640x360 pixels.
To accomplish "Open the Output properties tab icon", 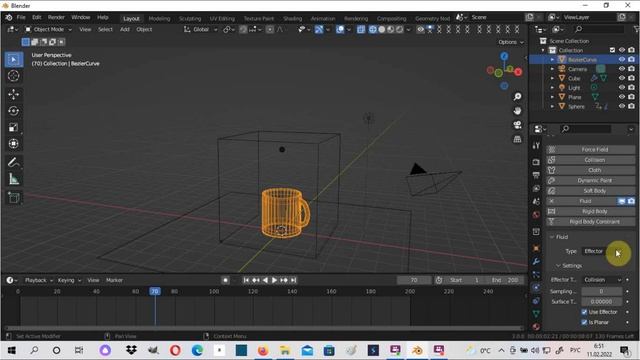I will [536, 175].
